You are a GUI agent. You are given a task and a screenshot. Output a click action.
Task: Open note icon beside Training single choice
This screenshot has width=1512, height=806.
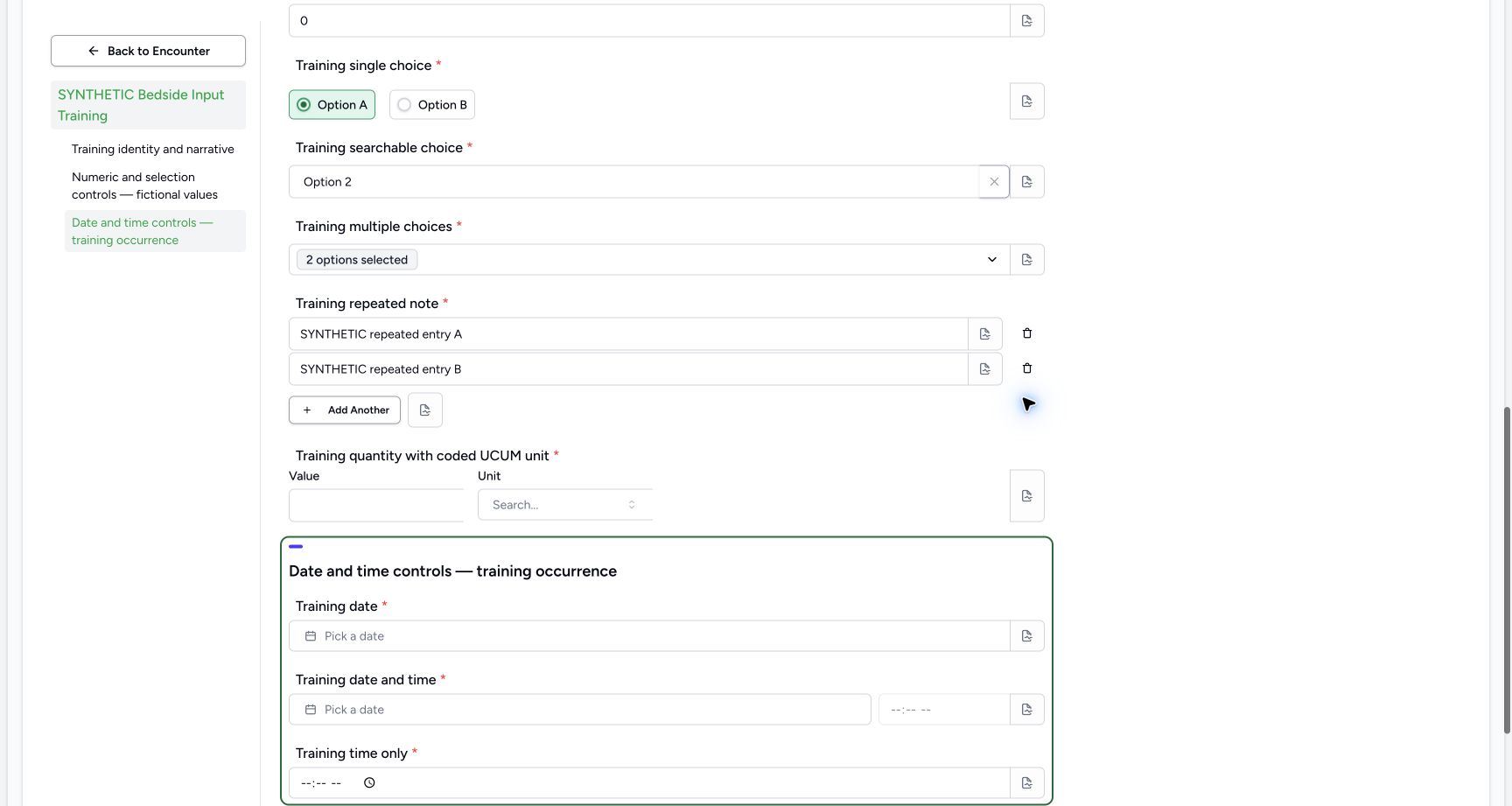[1027, 102]
